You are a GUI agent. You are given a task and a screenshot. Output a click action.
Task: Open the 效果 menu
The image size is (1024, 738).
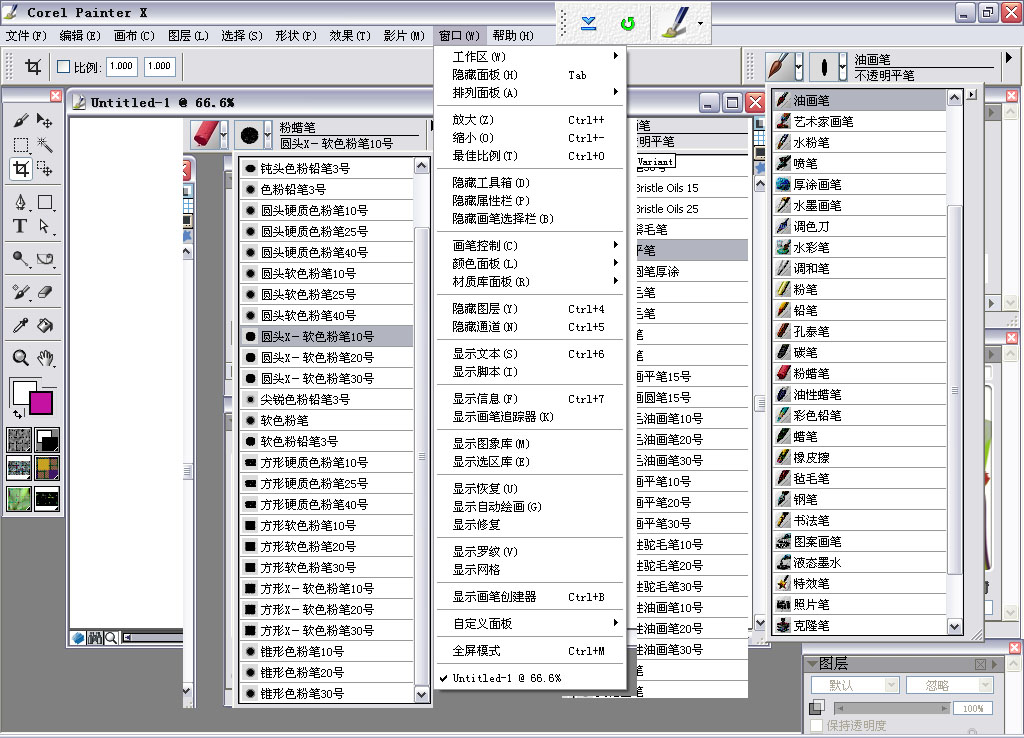pos(349,35)
